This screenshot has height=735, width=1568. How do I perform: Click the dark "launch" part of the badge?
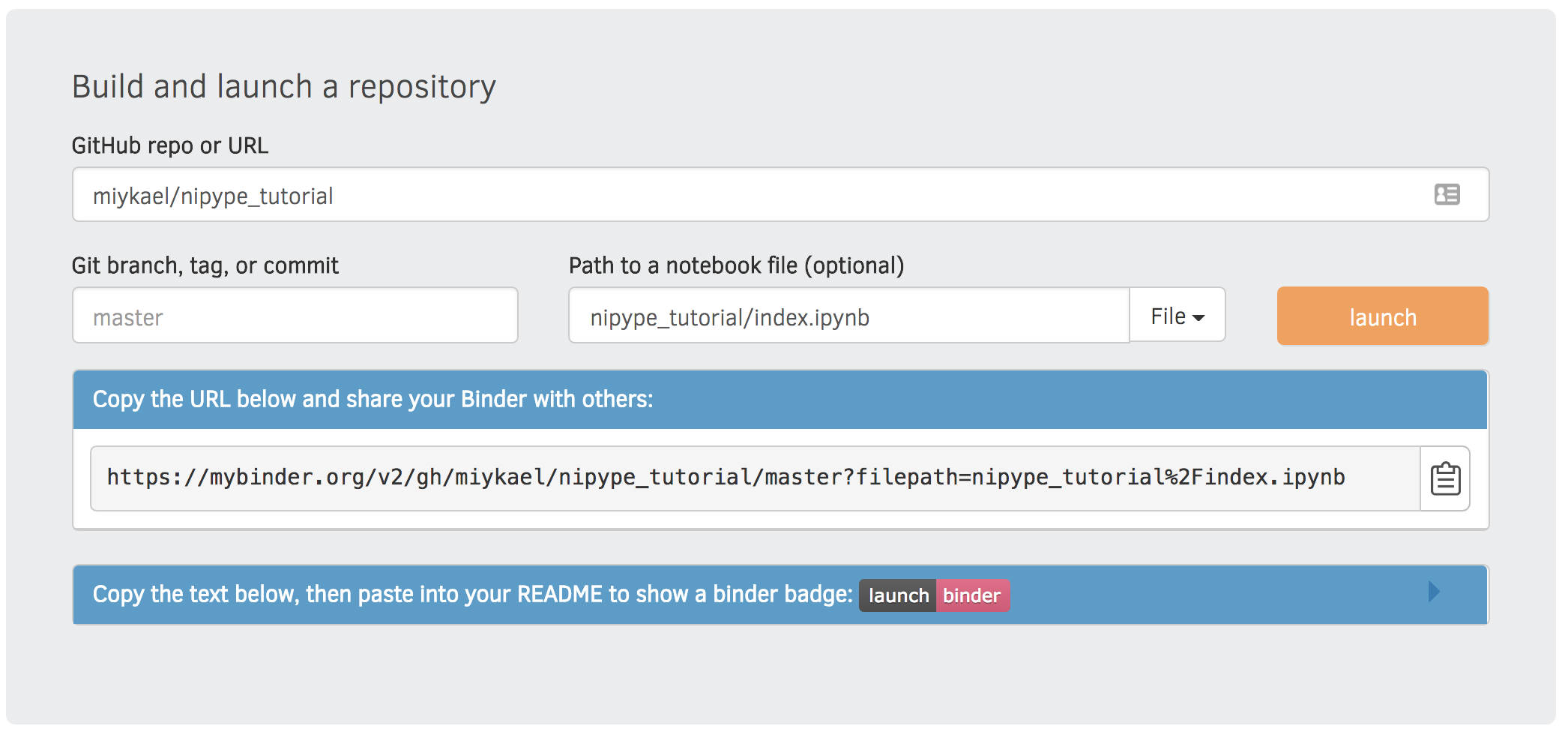coord(898,595)
